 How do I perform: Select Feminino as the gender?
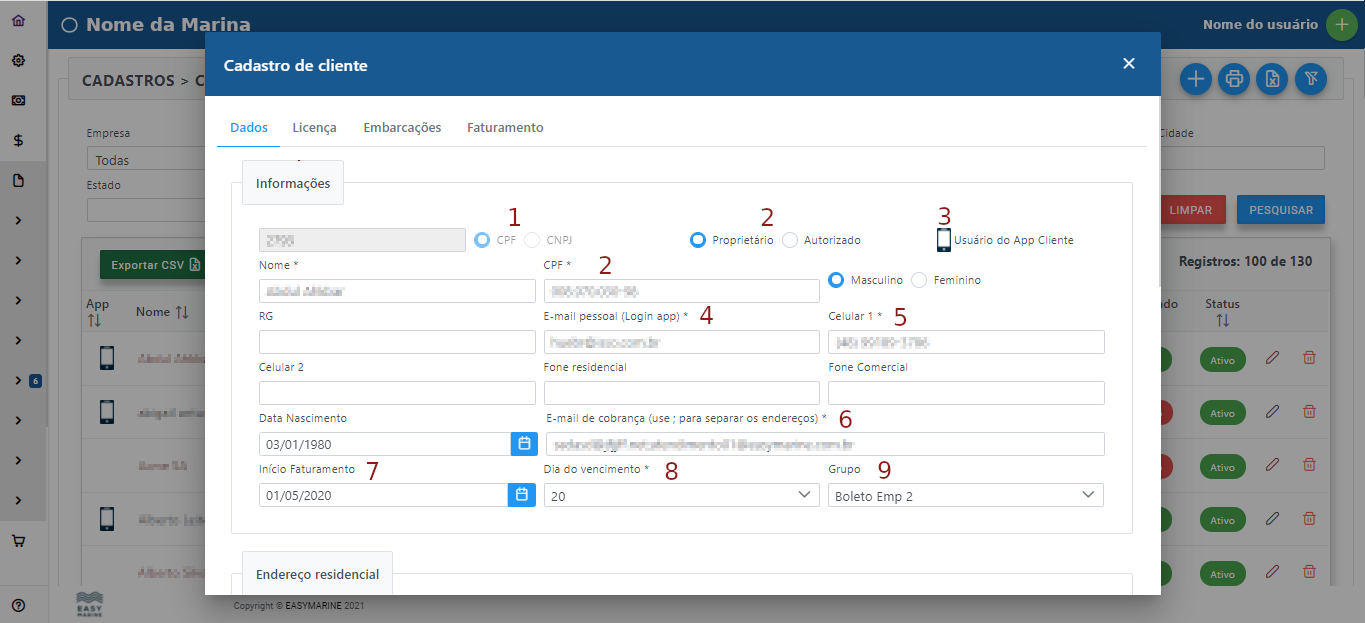click(x=920, y=280)
